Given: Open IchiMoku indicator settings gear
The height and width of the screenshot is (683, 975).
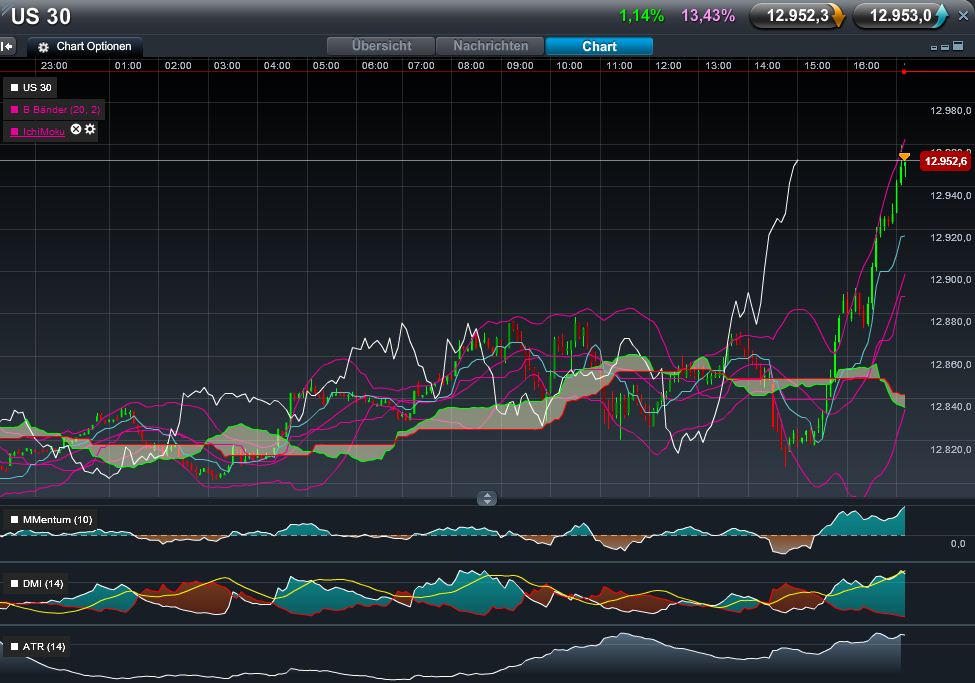Looking at the screenshot, I should click(x=90, y=130).
